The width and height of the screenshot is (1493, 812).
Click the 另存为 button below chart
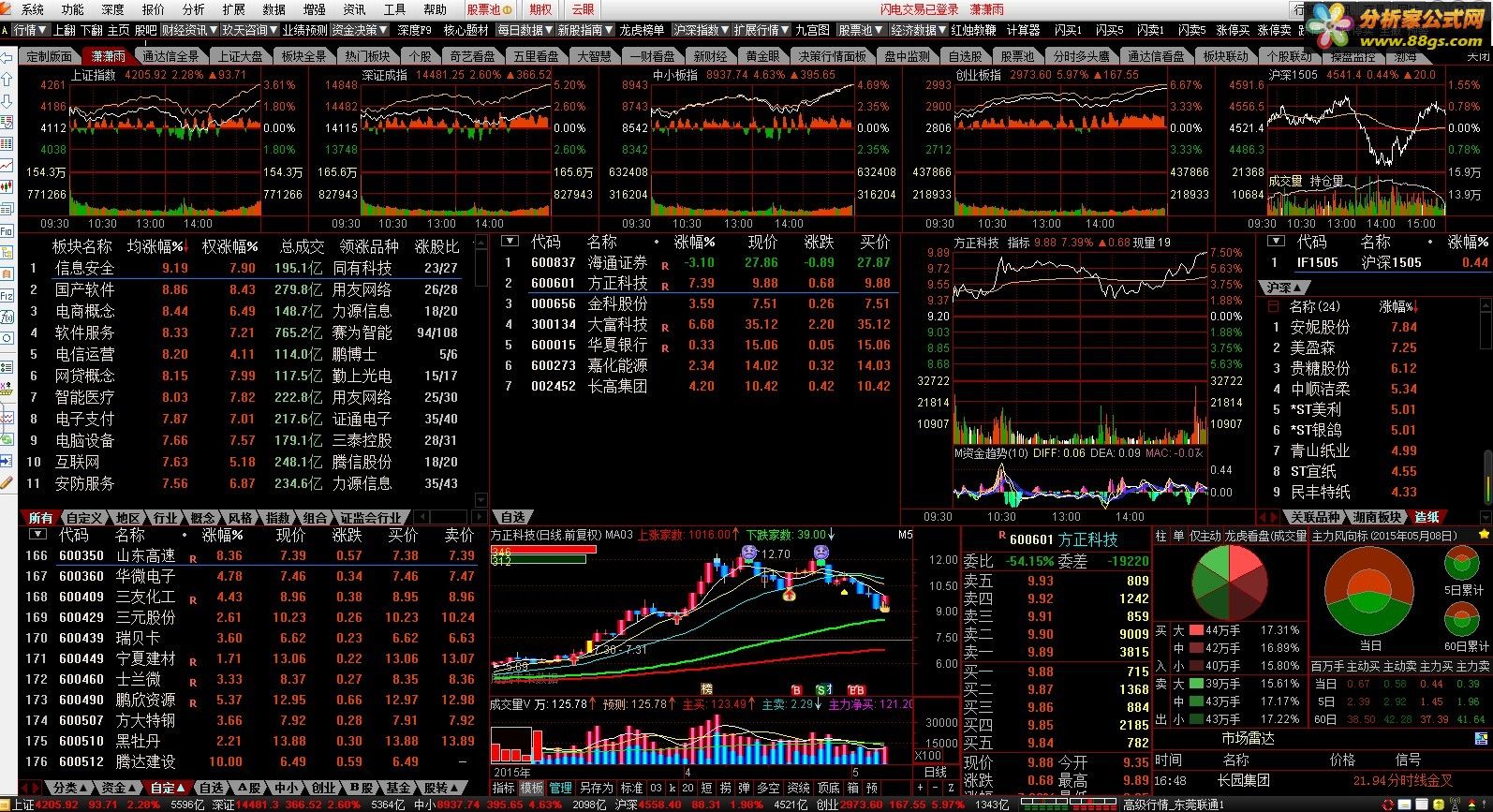(596, 789)
